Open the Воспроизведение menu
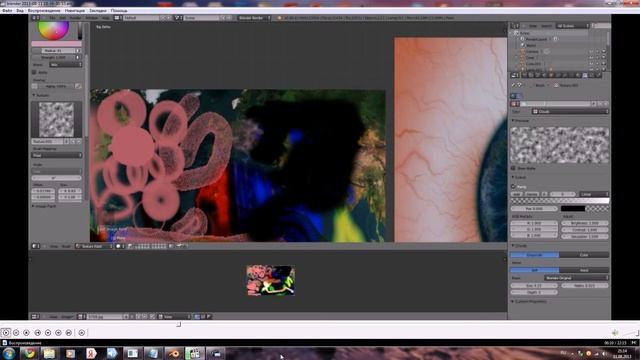Screen dimensions: 640x360 pyautogui.click(x=44, y=11)
